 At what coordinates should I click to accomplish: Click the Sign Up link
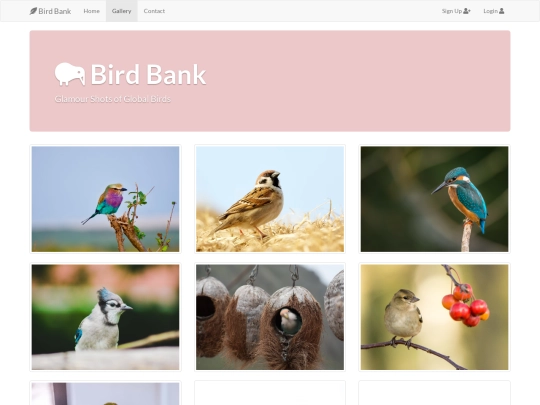[x=456, y=11]
